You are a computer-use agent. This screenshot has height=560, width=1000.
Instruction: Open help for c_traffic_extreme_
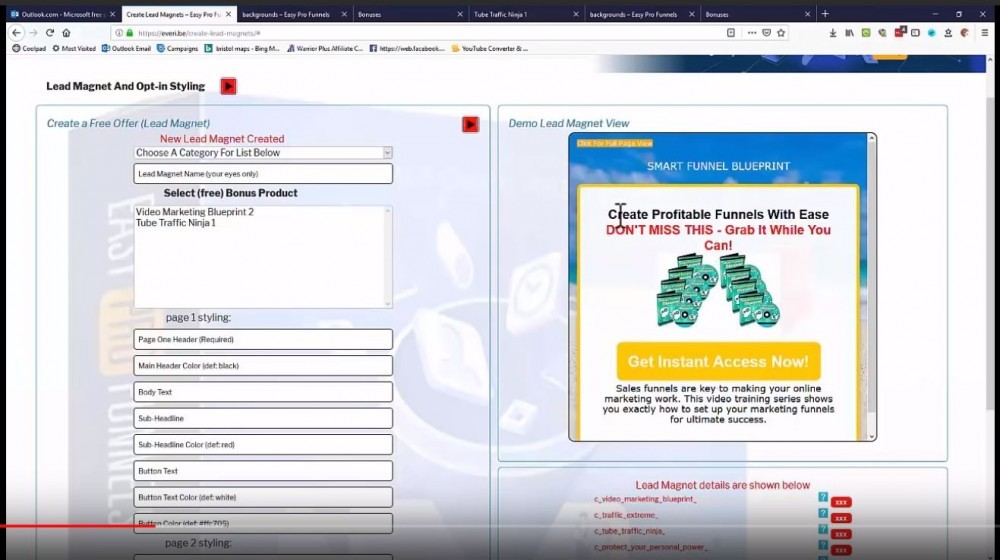click(x=823, y=513)
